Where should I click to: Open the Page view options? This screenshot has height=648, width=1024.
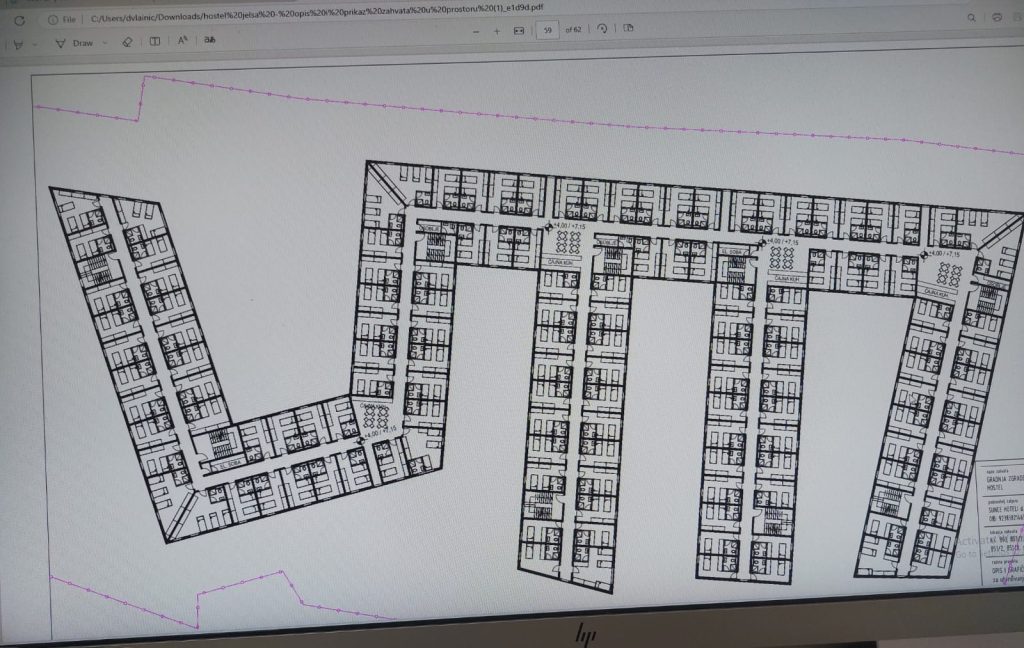click(x=628, y=29)
